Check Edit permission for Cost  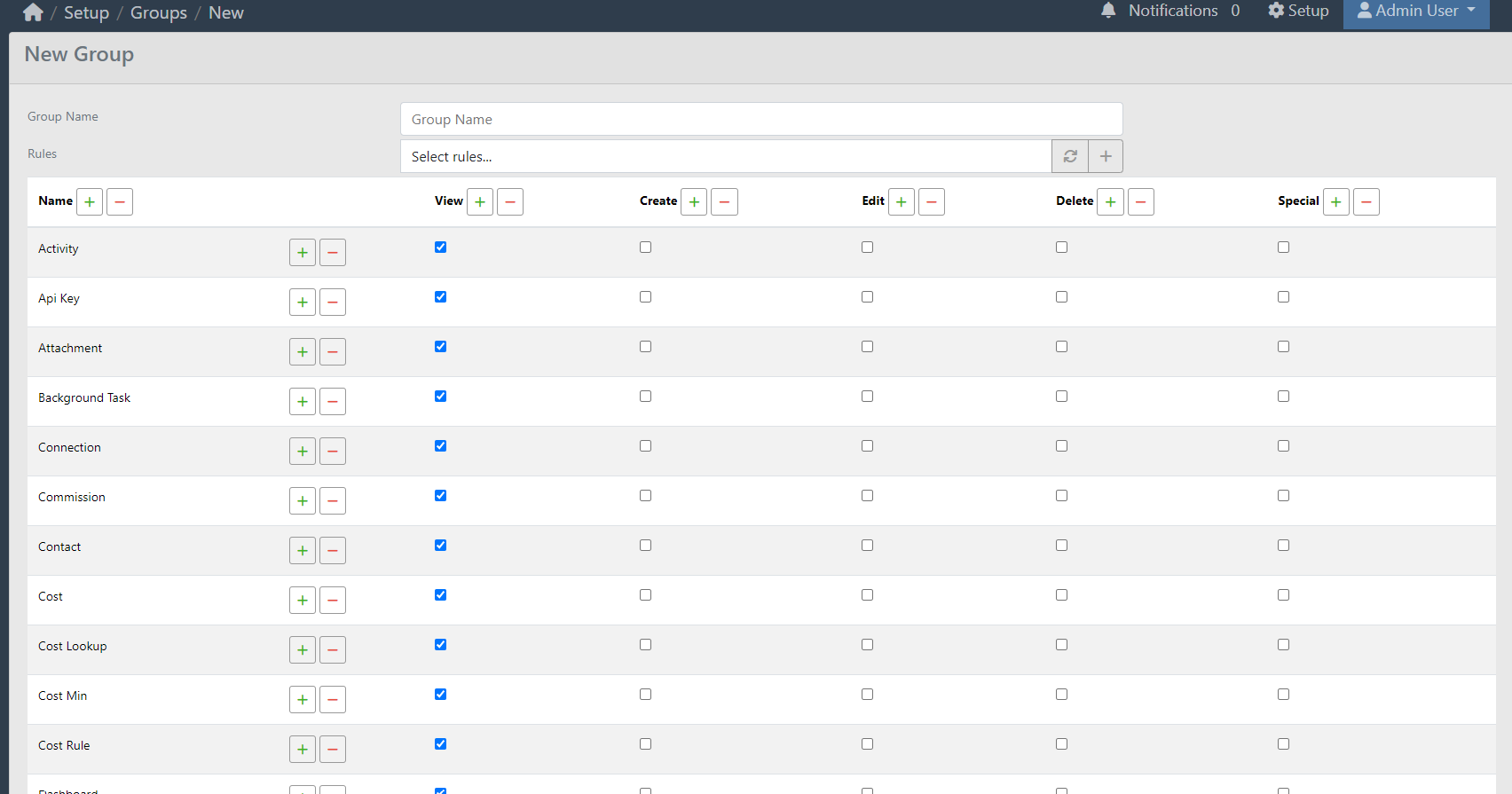point(867,595)
